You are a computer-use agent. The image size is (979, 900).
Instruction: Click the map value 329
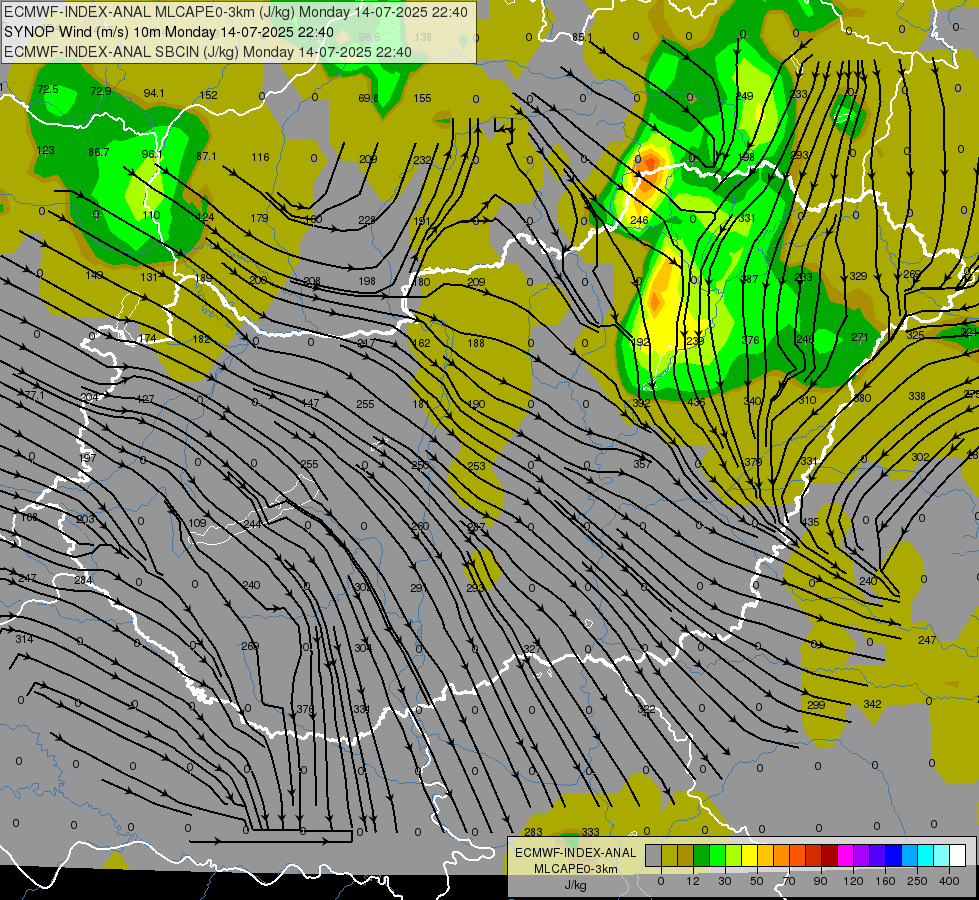click(x=858, y=275)
